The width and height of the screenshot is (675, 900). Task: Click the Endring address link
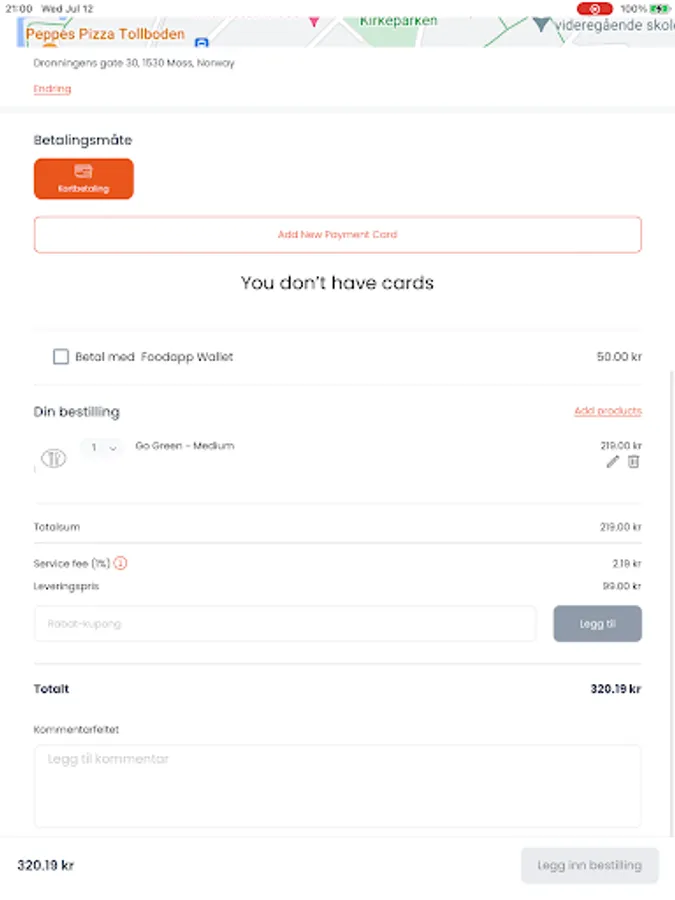(52, 88)
